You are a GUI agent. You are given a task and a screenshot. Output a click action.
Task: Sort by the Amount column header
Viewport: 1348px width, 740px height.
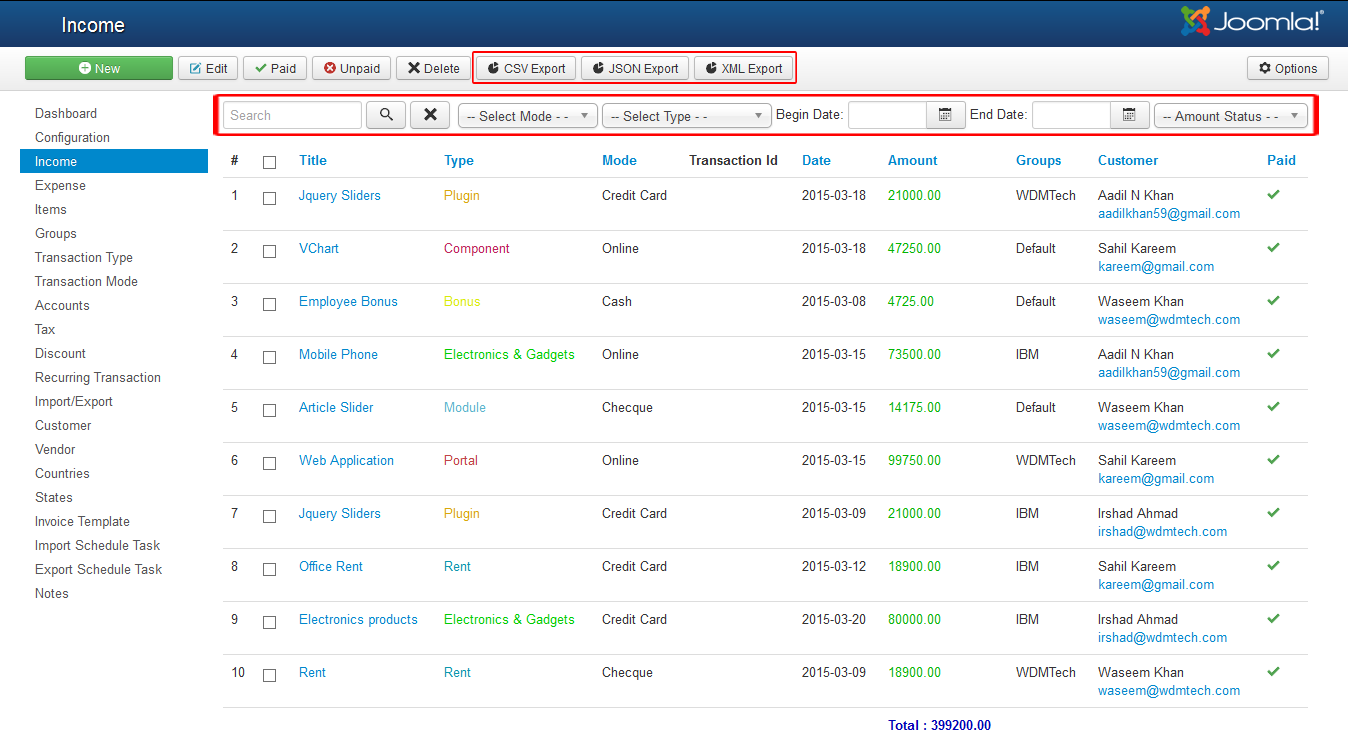click(x=913, y=160)
